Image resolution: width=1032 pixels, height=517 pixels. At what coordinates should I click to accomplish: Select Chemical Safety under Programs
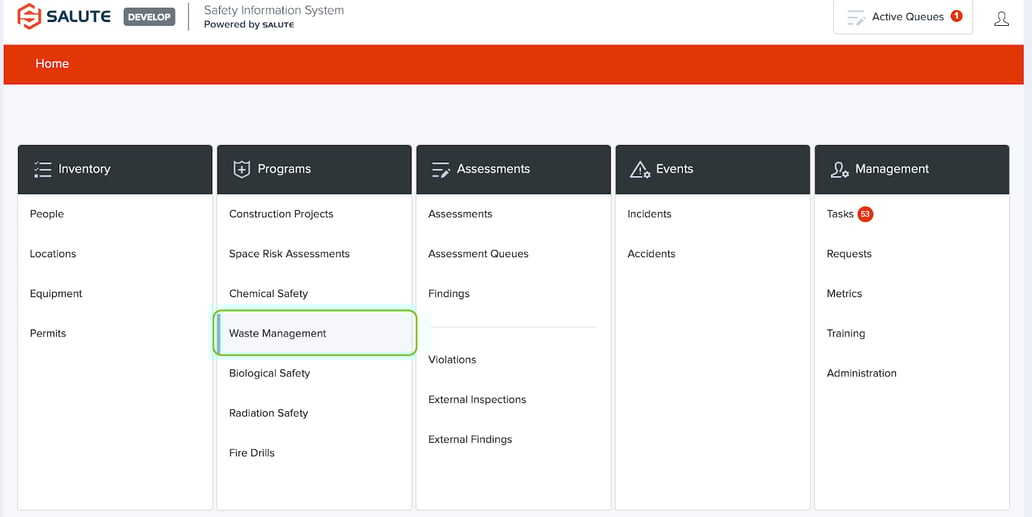268,294
